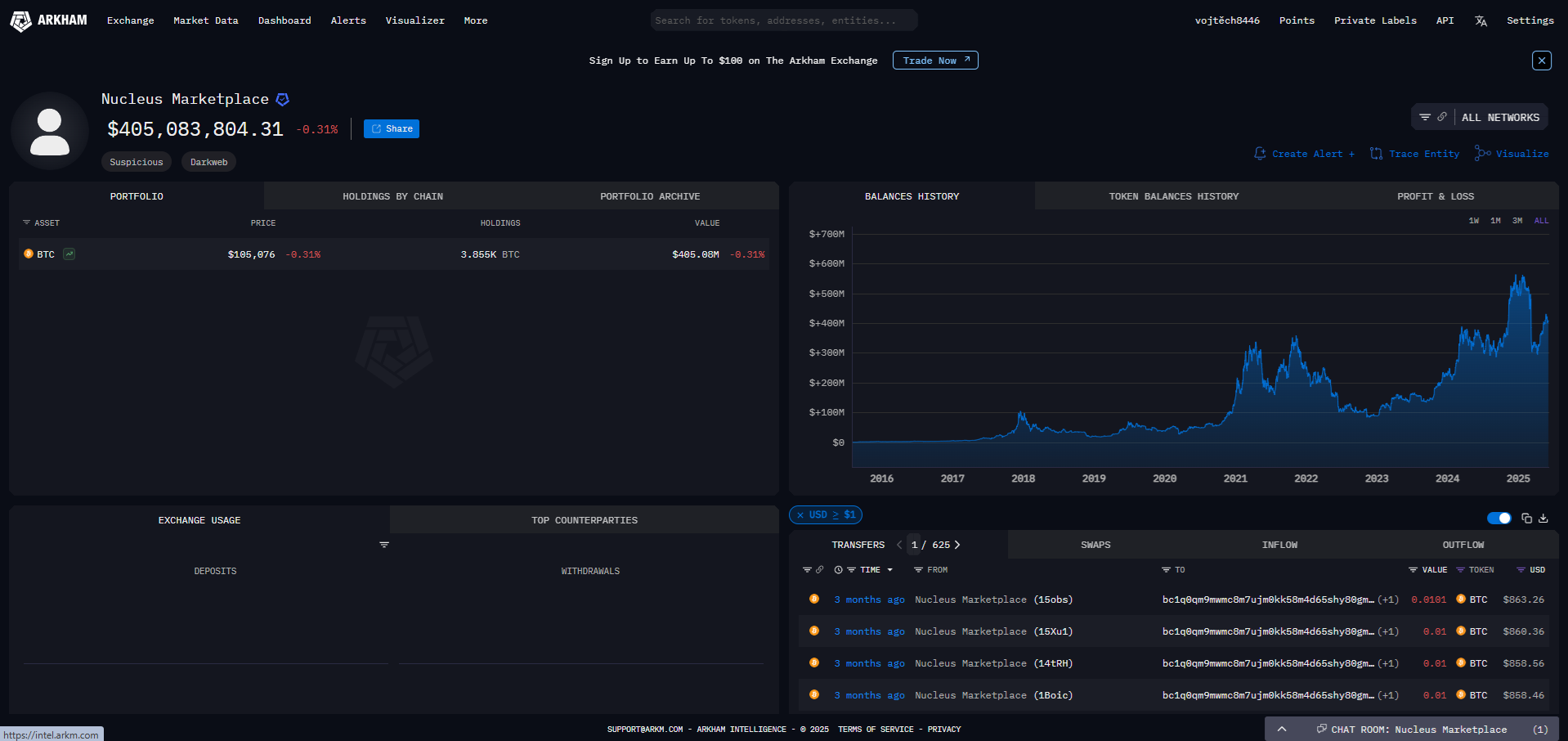This screenshot has height=741, width=1568.
Task: Click the BTC coin icon in portfolio row
Action: pyautogui.click(x=29, y=254)
